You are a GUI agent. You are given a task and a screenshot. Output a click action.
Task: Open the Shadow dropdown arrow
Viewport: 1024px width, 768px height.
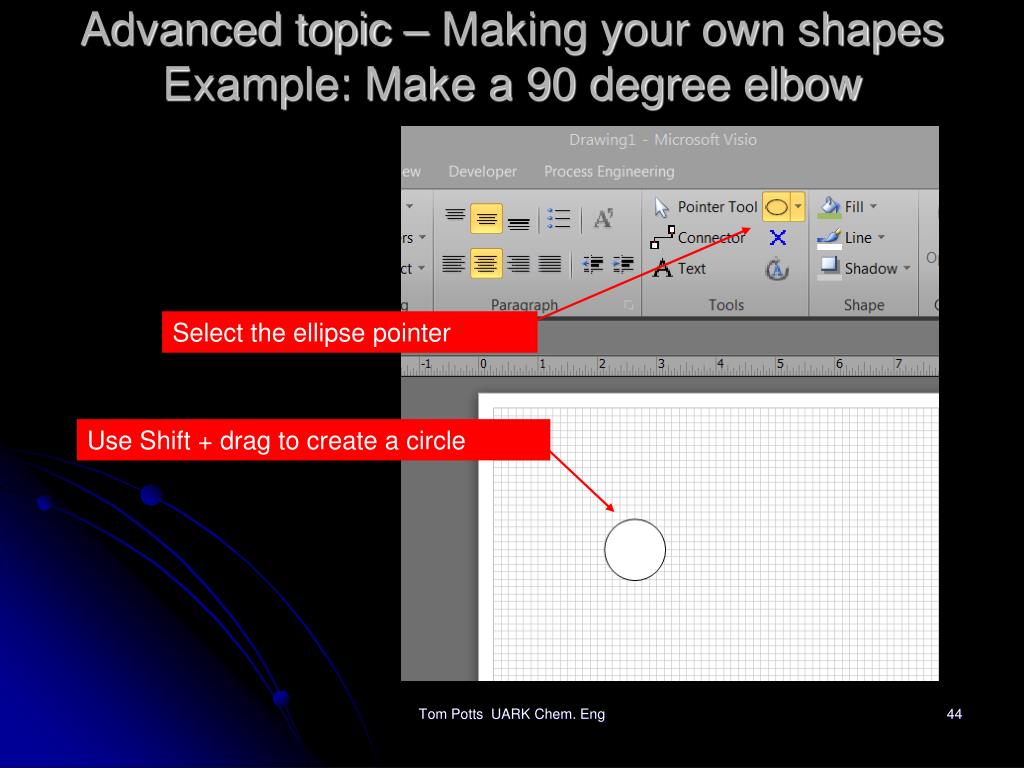[x=906, y=268]
